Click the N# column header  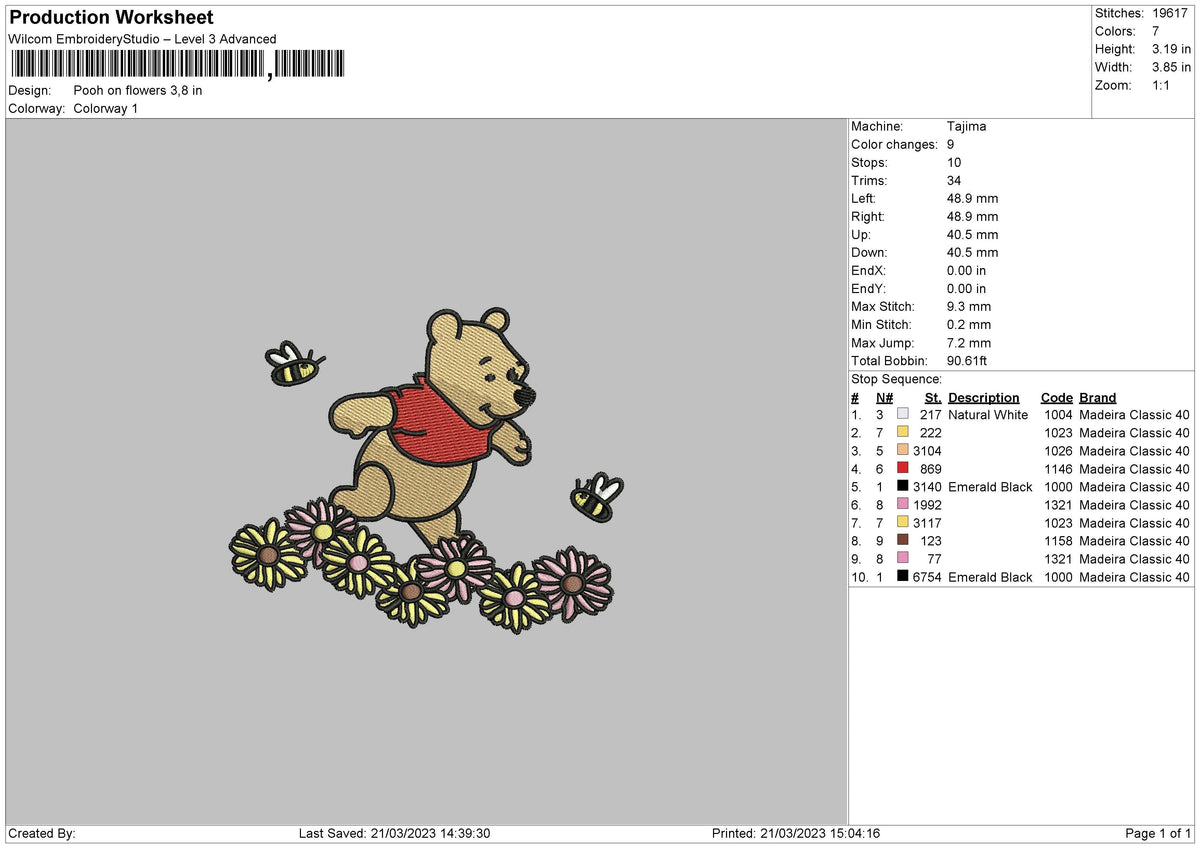(884, 397)
